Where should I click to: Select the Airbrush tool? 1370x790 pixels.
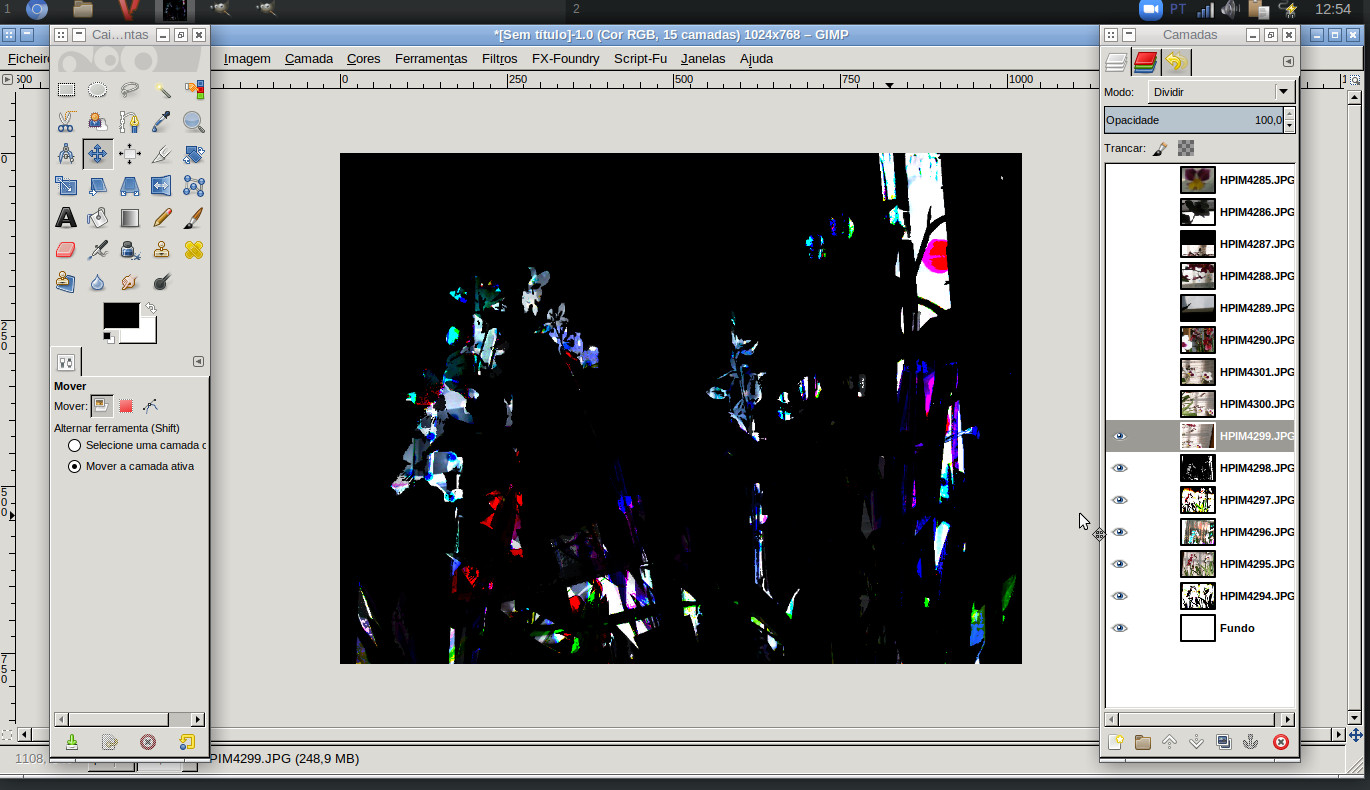[98, 250]
